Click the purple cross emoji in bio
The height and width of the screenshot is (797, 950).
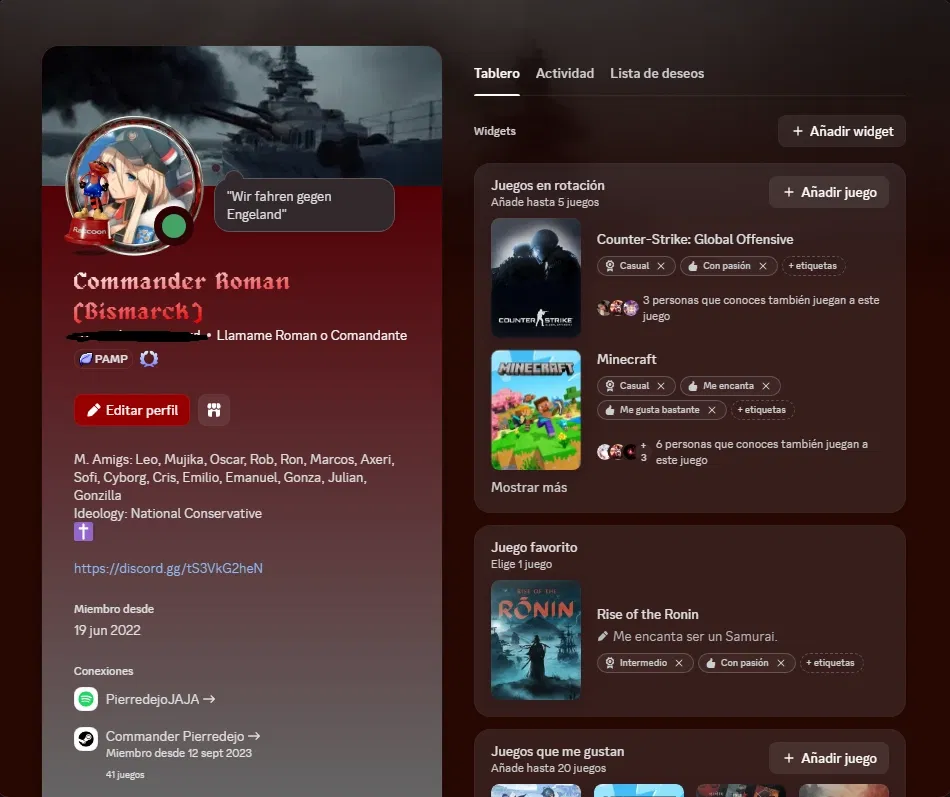pos(84,532)
